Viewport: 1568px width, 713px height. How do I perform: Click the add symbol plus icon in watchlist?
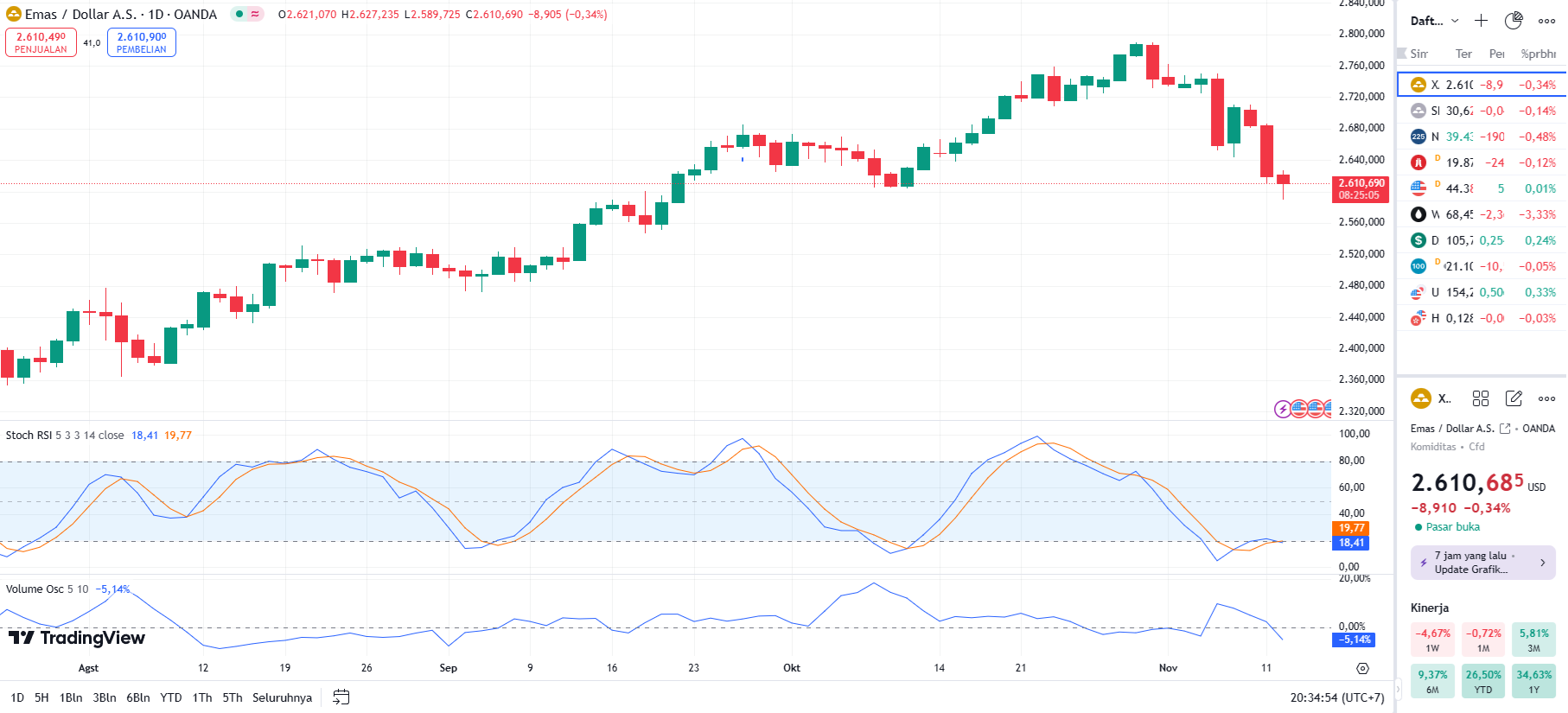pyautogui.click(x=1481, y=21)
